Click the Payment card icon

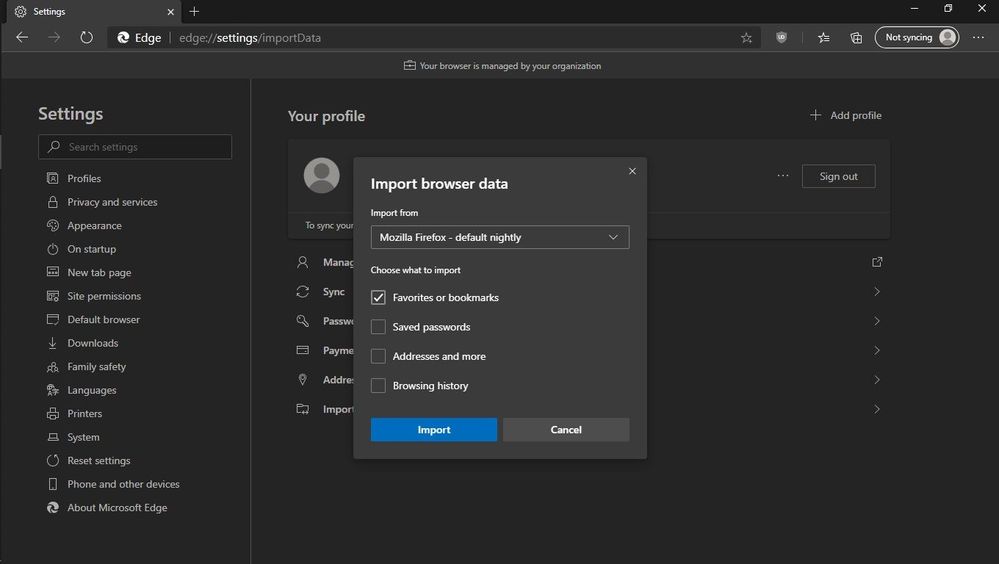[x=303, y=350]
